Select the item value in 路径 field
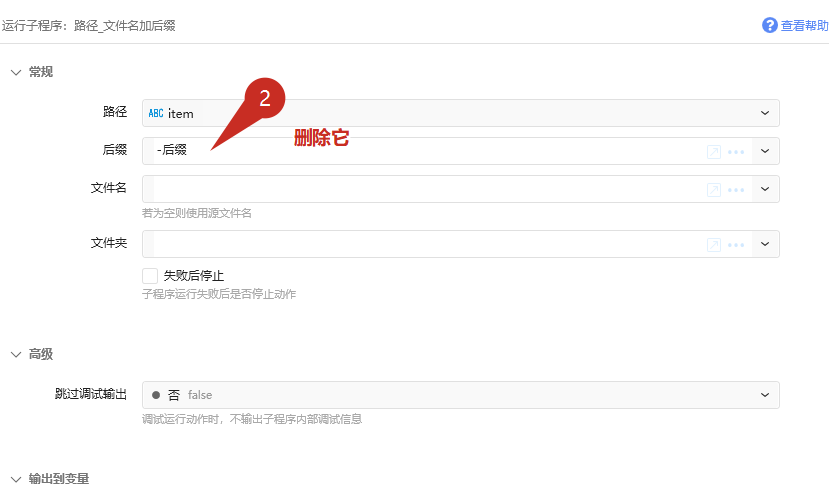This screenshot has width=829, height=487. click(x=181, y=114)
